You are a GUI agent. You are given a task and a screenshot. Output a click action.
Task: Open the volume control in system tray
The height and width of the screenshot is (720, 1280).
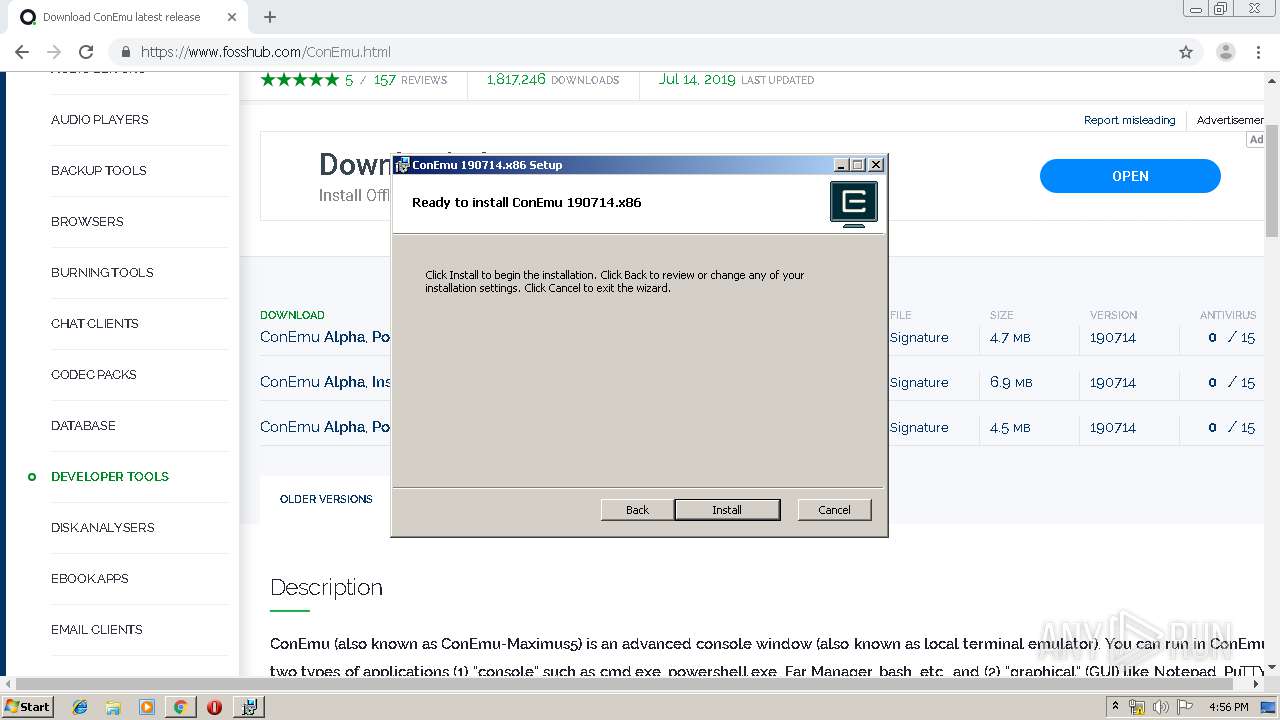pos(1161,707)
